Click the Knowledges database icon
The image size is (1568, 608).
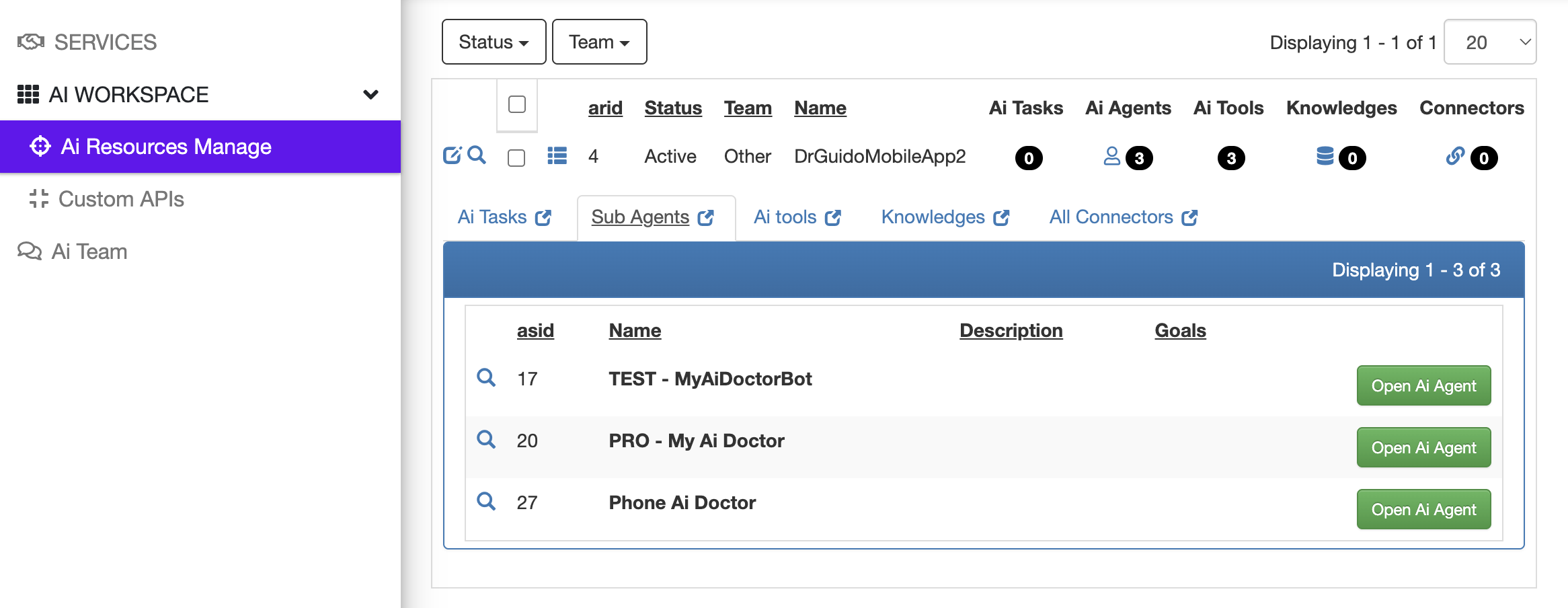[x=1325, y=157]
